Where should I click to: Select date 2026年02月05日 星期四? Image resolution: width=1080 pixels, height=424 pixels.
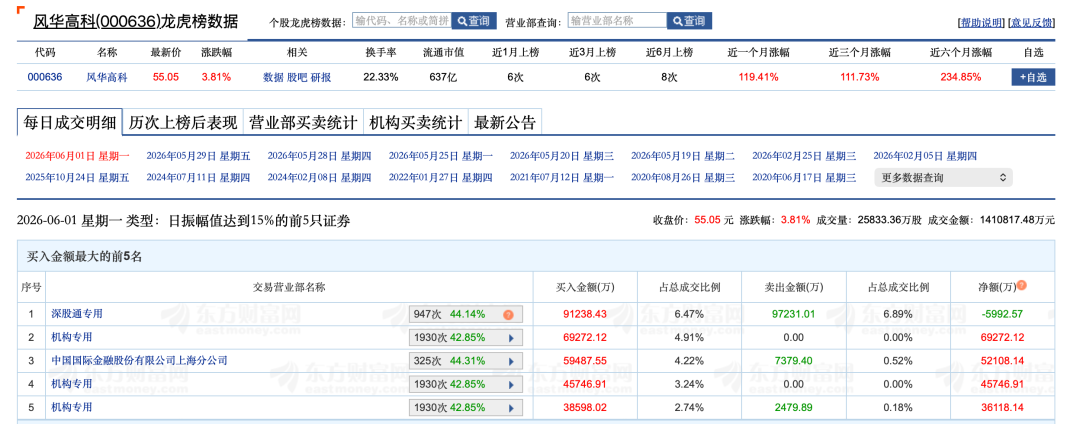pos(925,156)
